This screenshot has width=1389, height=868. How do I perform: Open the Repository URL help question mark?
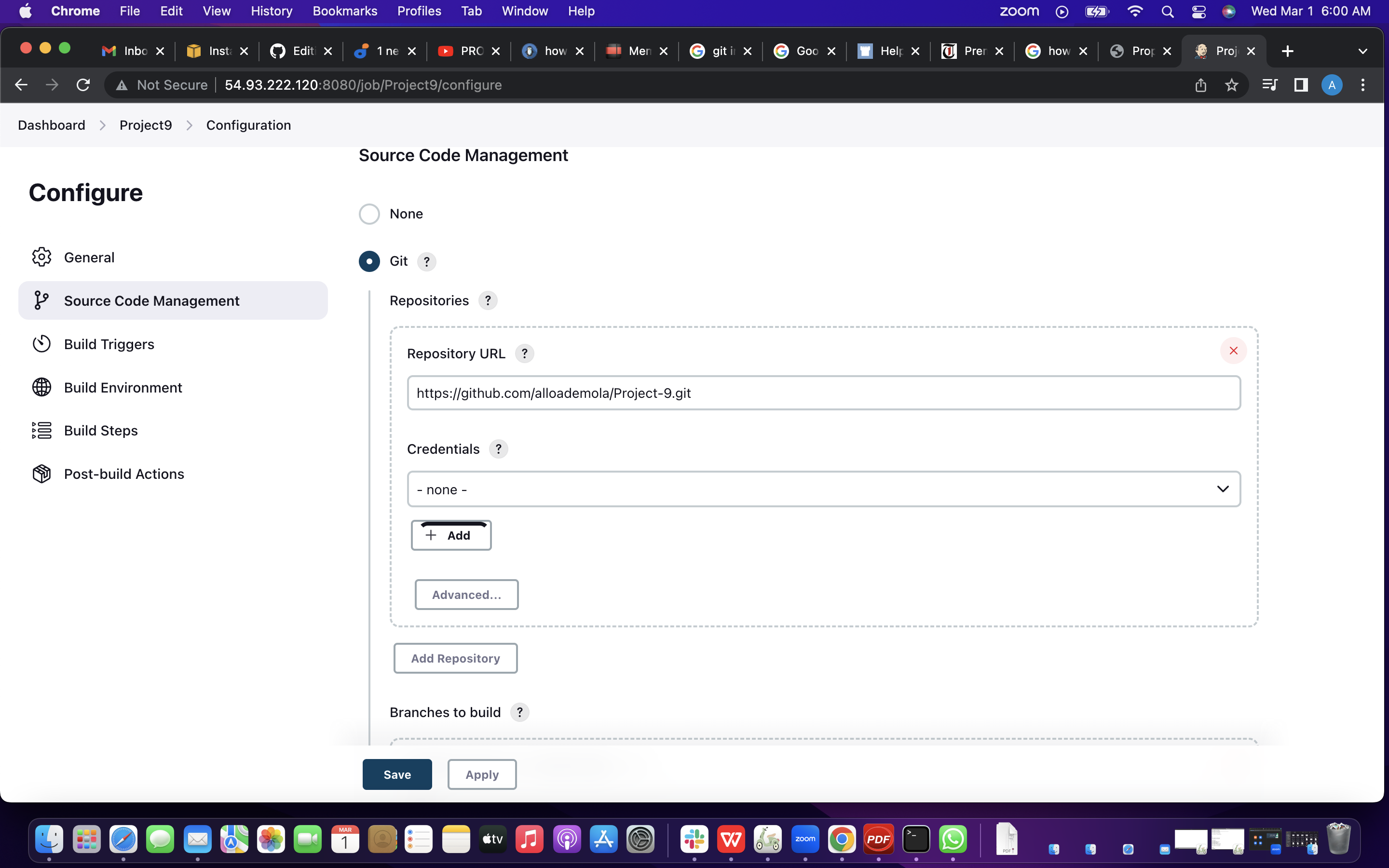(x=524, y=353)
